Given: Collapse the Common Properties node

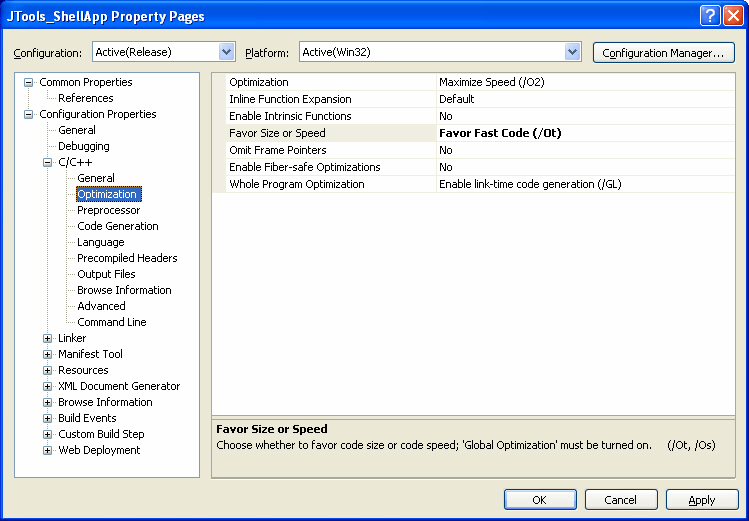Looking at the screenshot, I should tap(29, 82).
